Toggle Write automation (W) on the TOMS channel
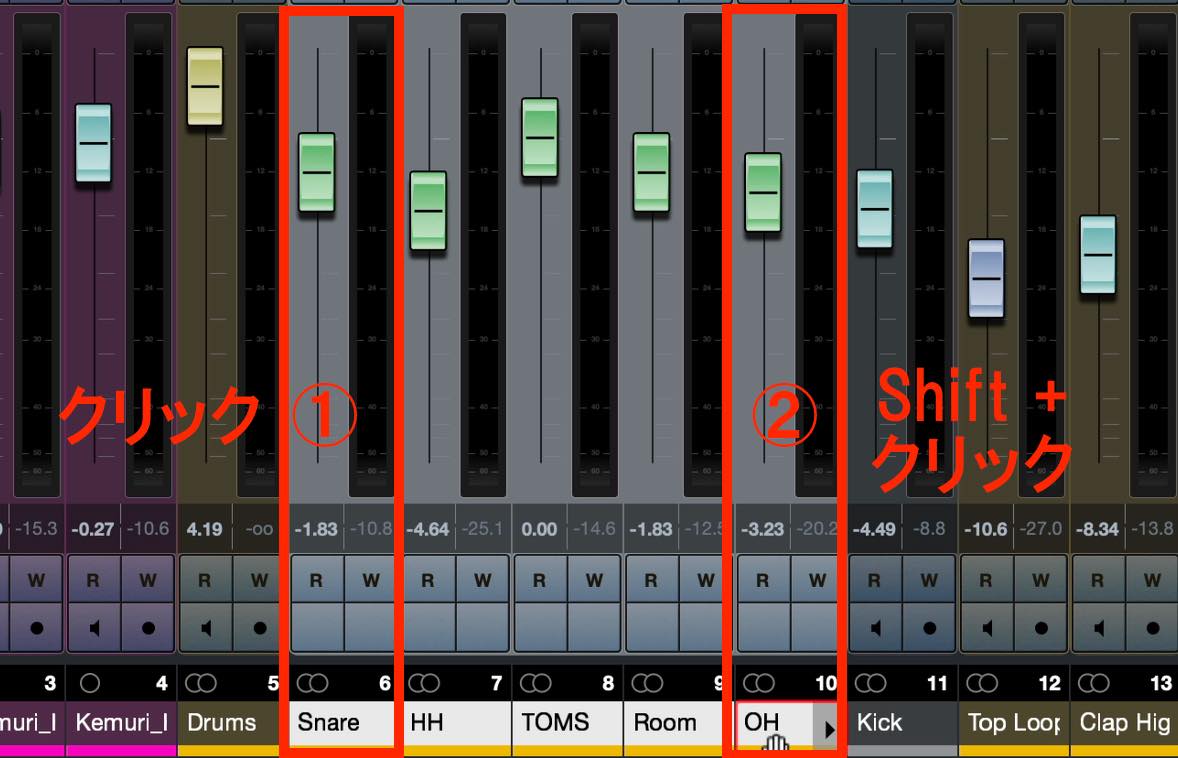Image resolution: width=1178 pixels, height=758 pixels. click(594, 580)
